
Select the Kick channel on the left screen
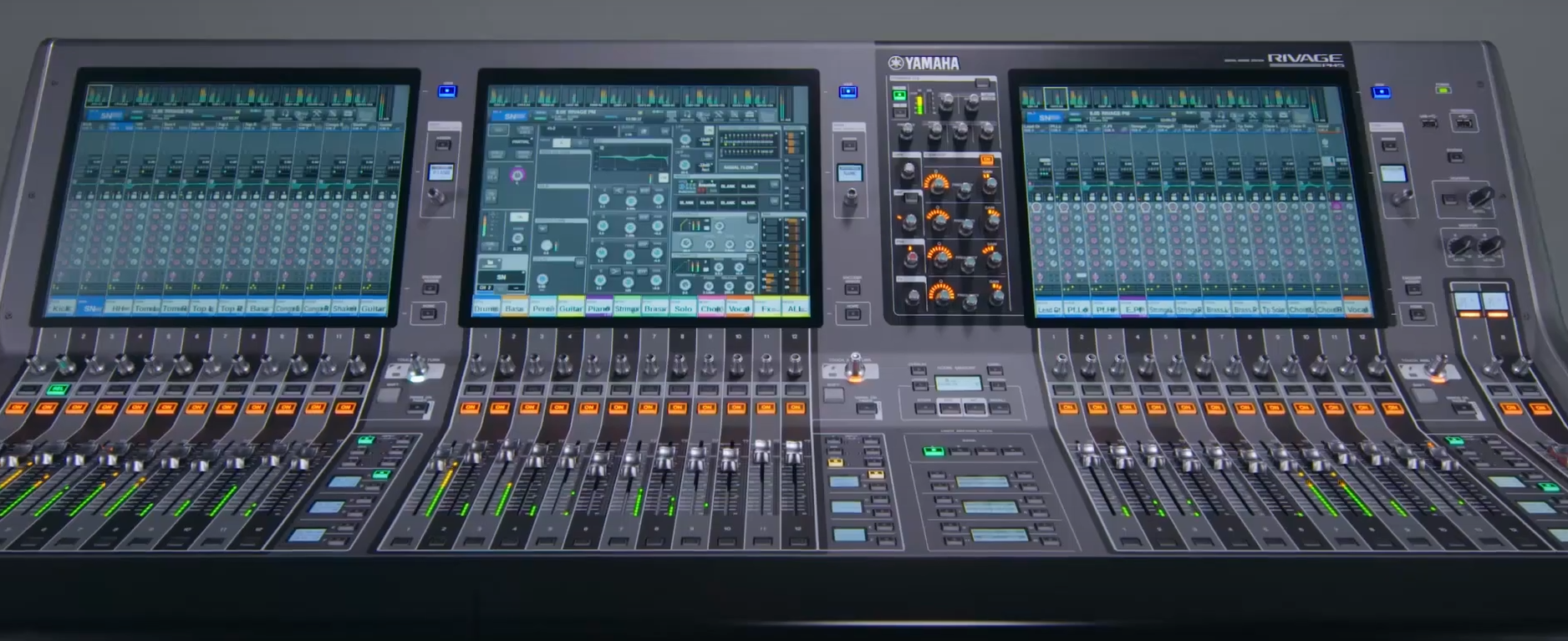pos(63,308)
